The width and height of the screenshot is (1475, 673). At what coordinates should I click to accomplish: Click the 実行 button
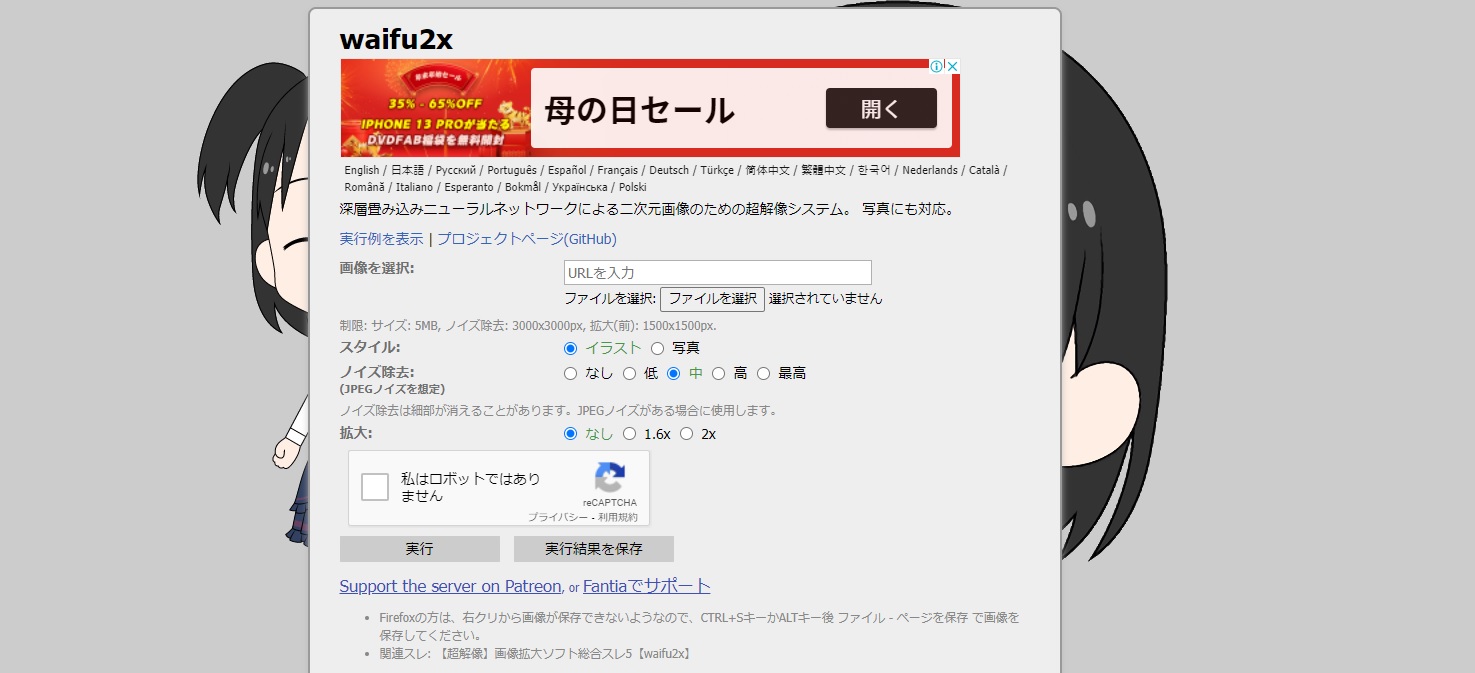[420, 549]
